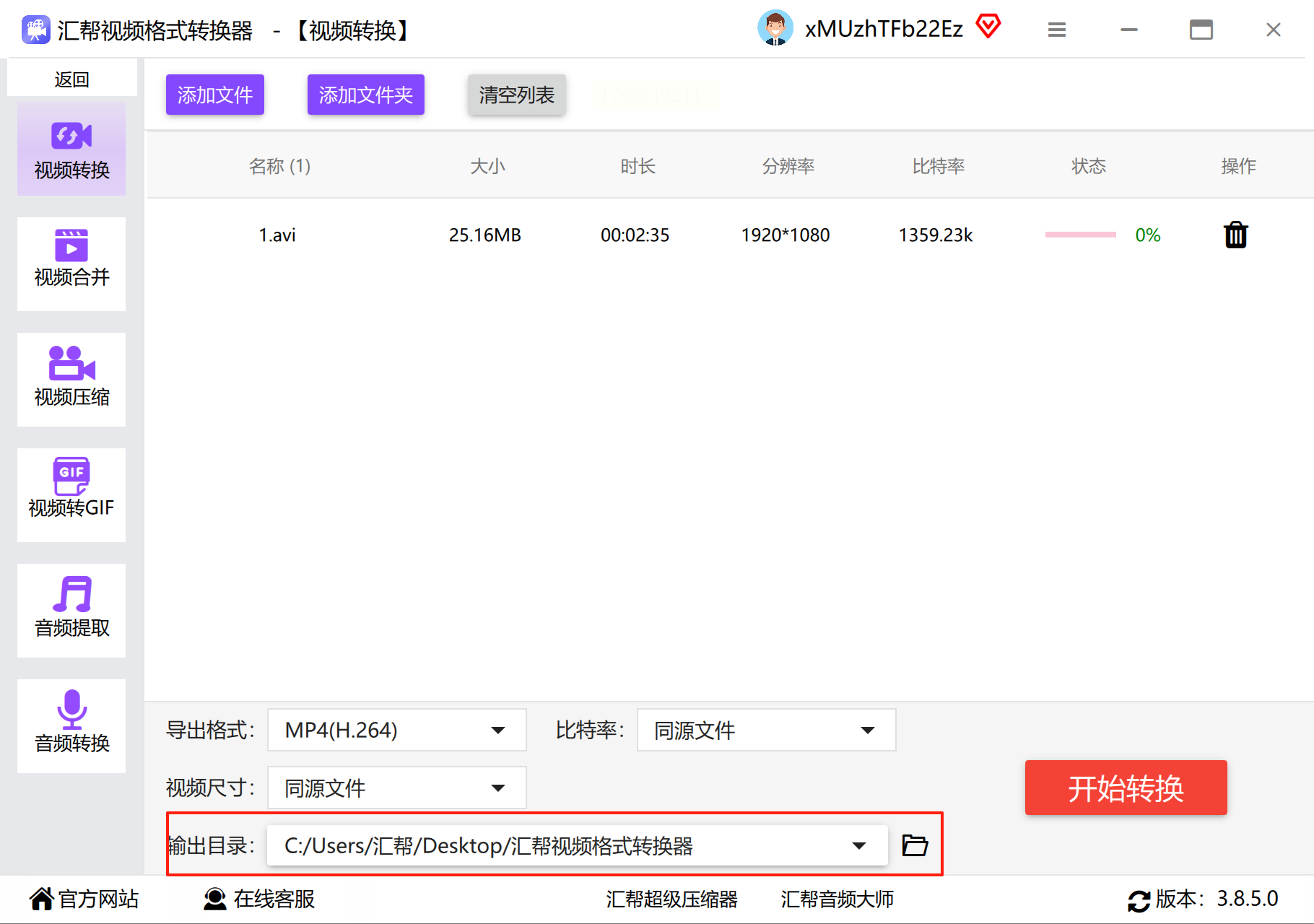Select the 视频转换 sidebar tab
Screen dimensions: 1314x924
[x=71, y=149]
